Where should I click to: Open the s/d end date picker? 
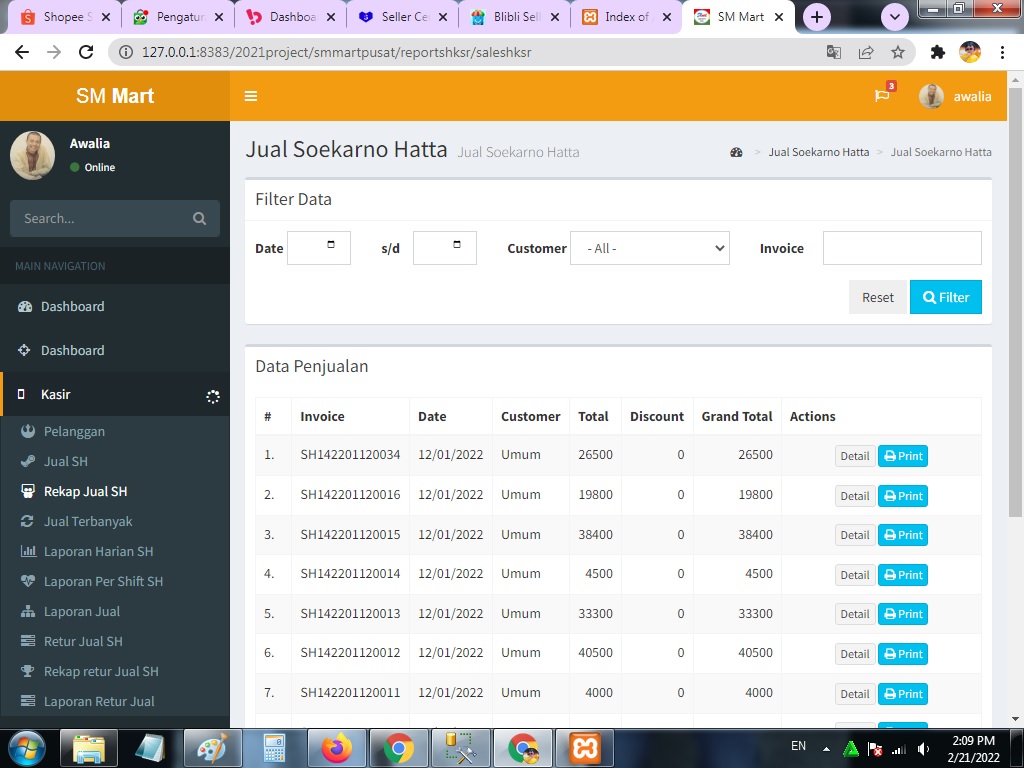pyautogui.click(x=444, y=248)
